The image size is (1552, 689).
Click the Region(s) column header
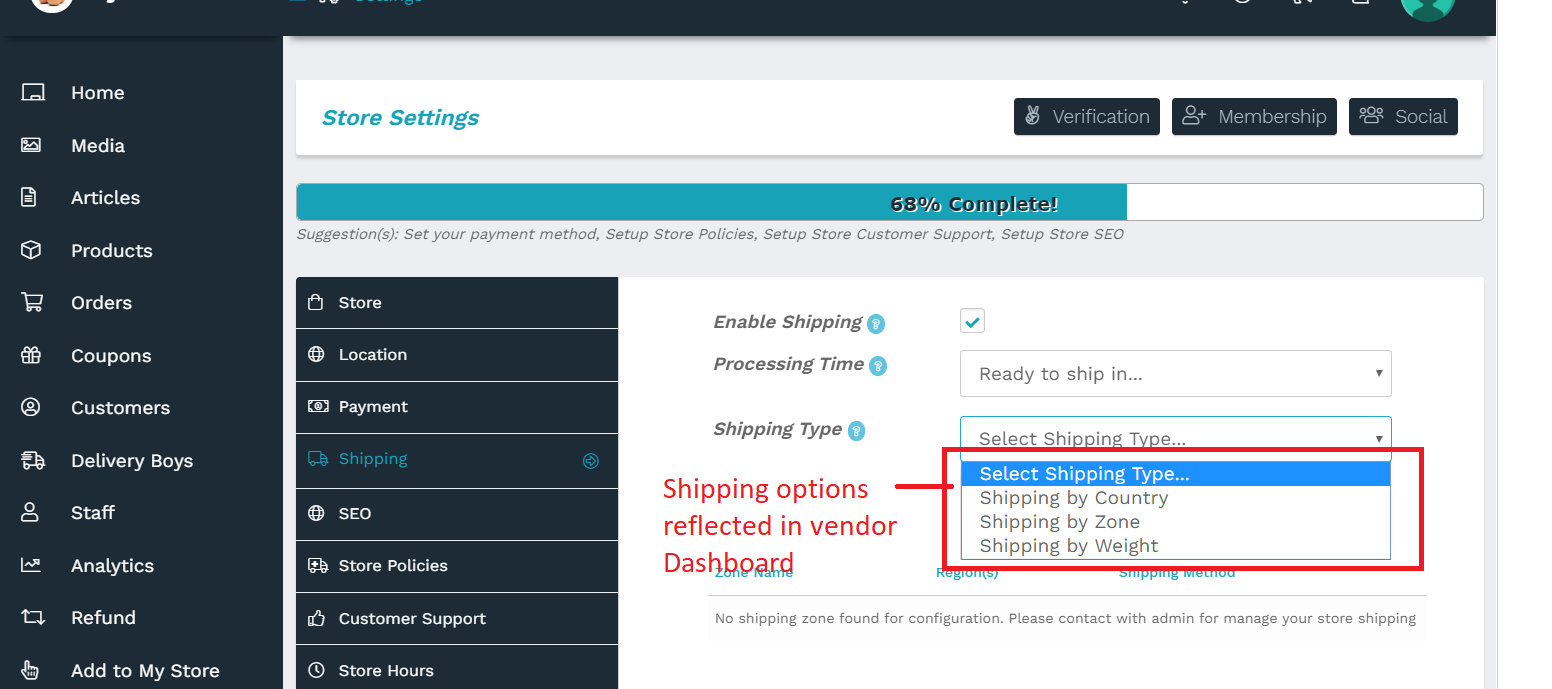967,573
